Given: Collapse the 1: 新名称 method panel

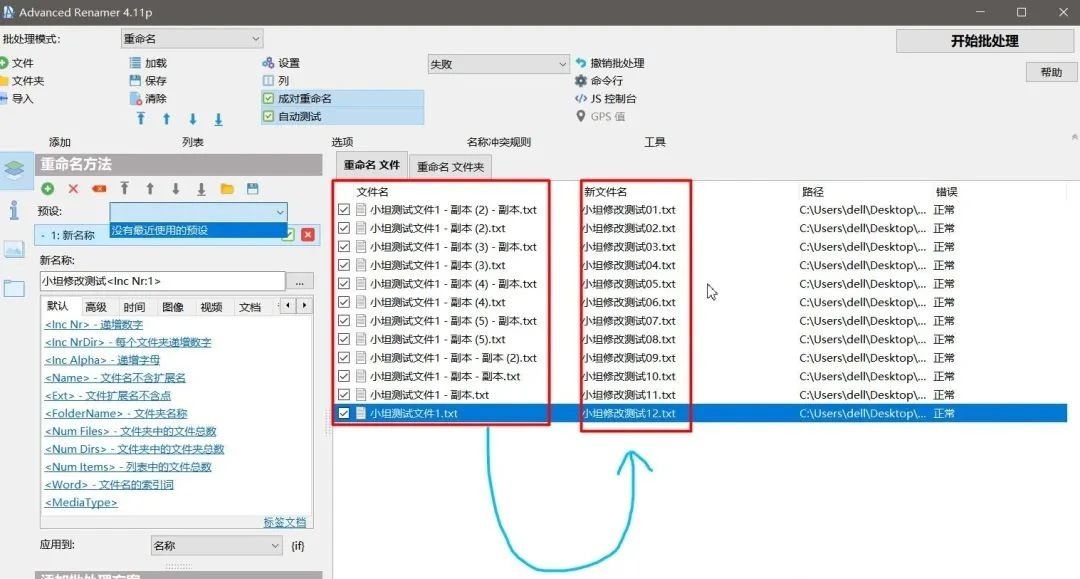Looking at the screenshot, I should [x=43, y=235].
